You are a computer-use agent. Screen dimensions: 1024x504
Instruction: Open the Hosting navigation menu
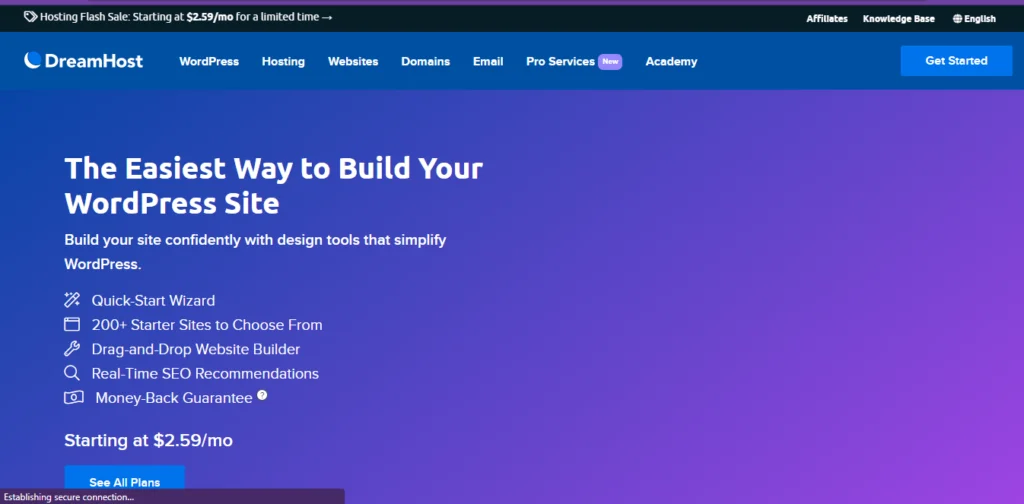[283, 61]
